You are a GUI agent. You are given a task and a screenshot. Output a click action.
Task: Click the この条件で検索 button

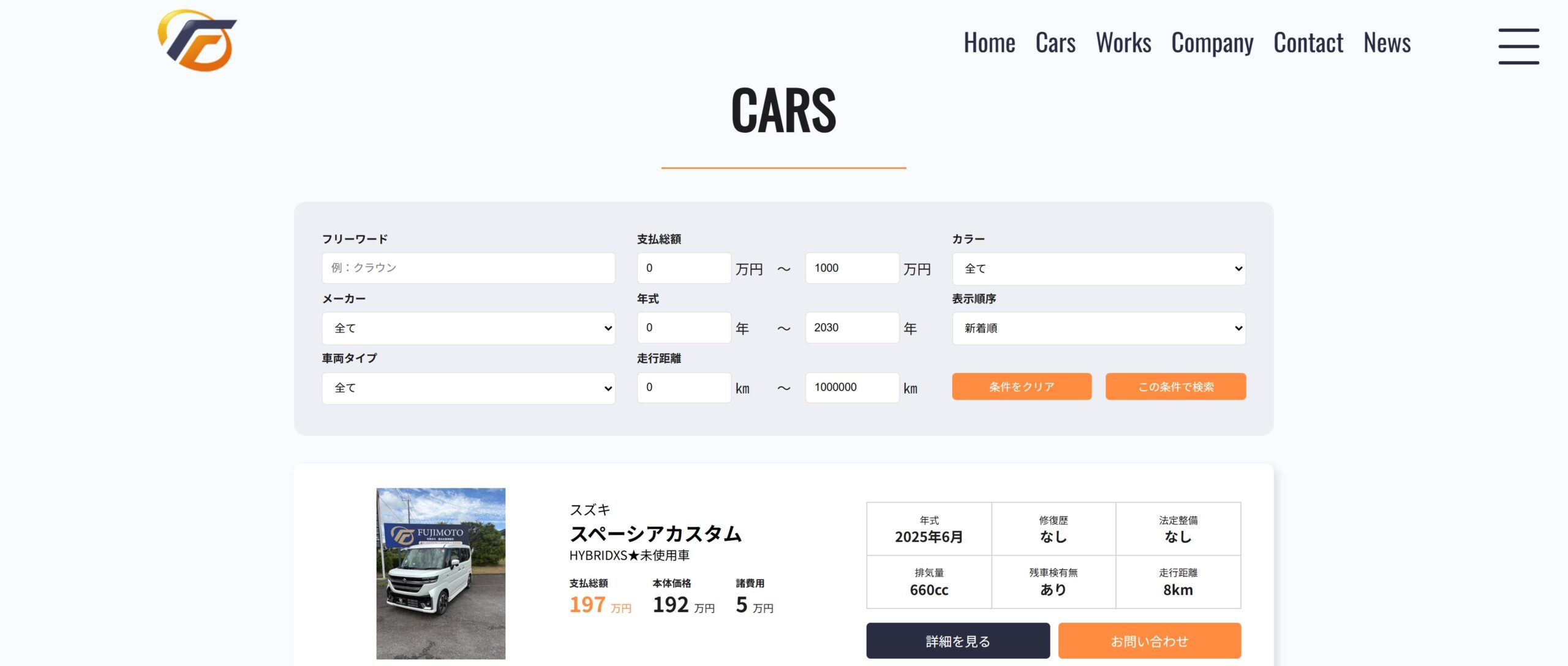(x=1175, y=386)
